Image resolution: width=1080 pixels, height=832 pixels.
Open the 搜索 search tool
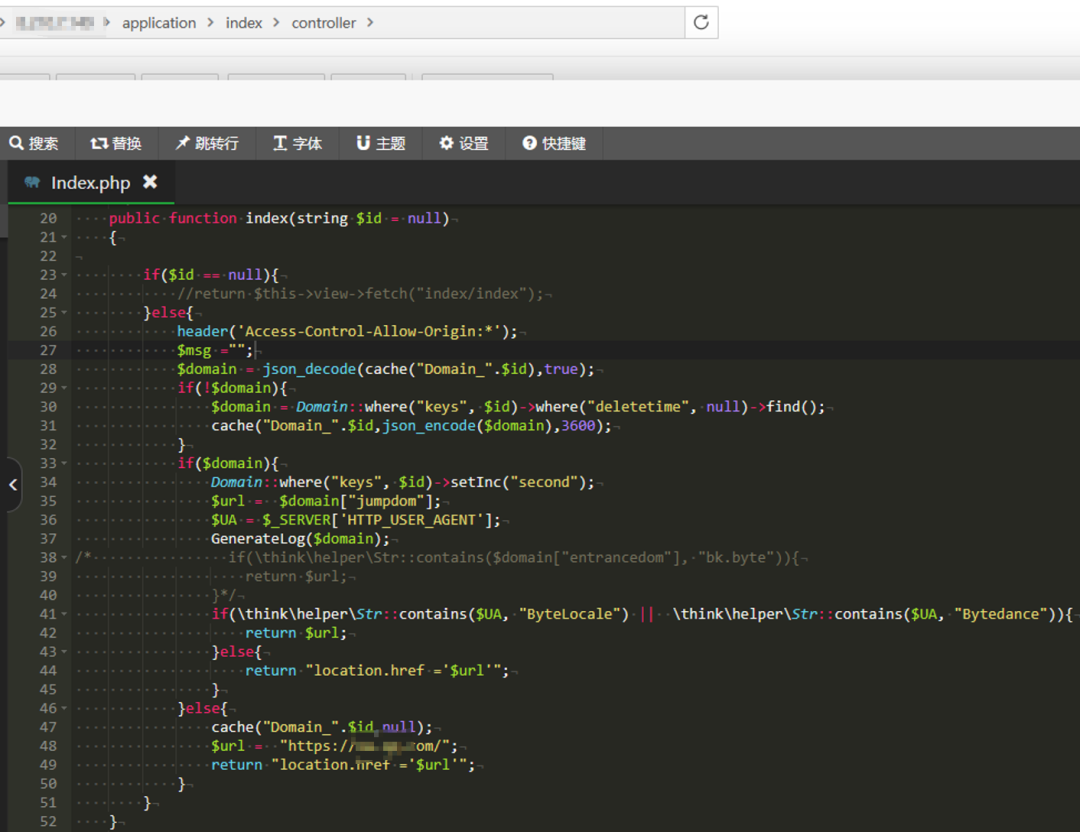click(x=34, y=144)
